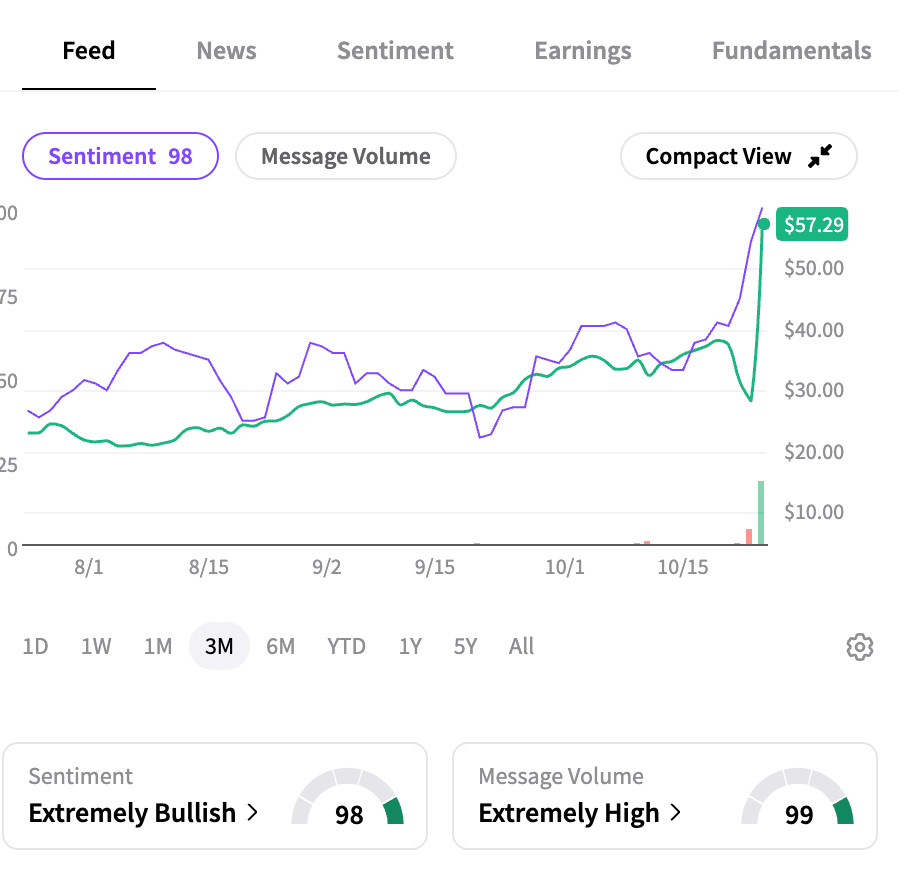Show the All time range

pyautogui.click(x=521, y=647)
